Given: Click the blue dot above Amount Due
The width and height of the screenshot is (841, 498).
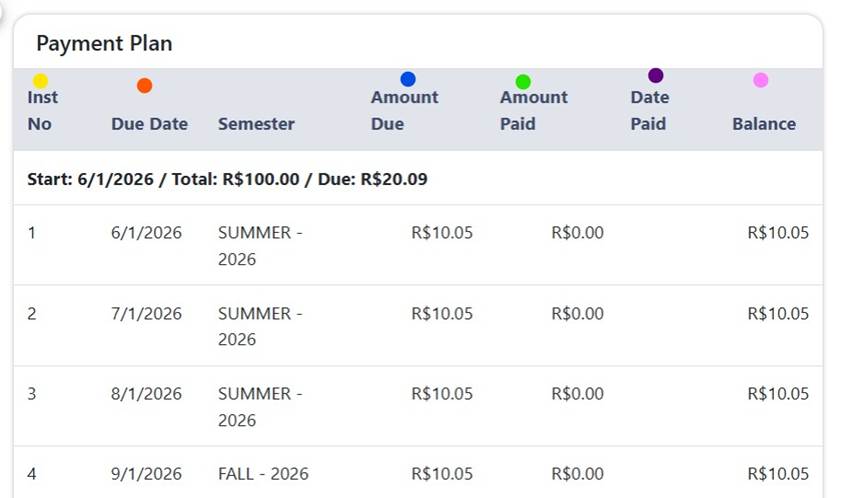Looking at the screenshot, I should (x=408, y=79).
